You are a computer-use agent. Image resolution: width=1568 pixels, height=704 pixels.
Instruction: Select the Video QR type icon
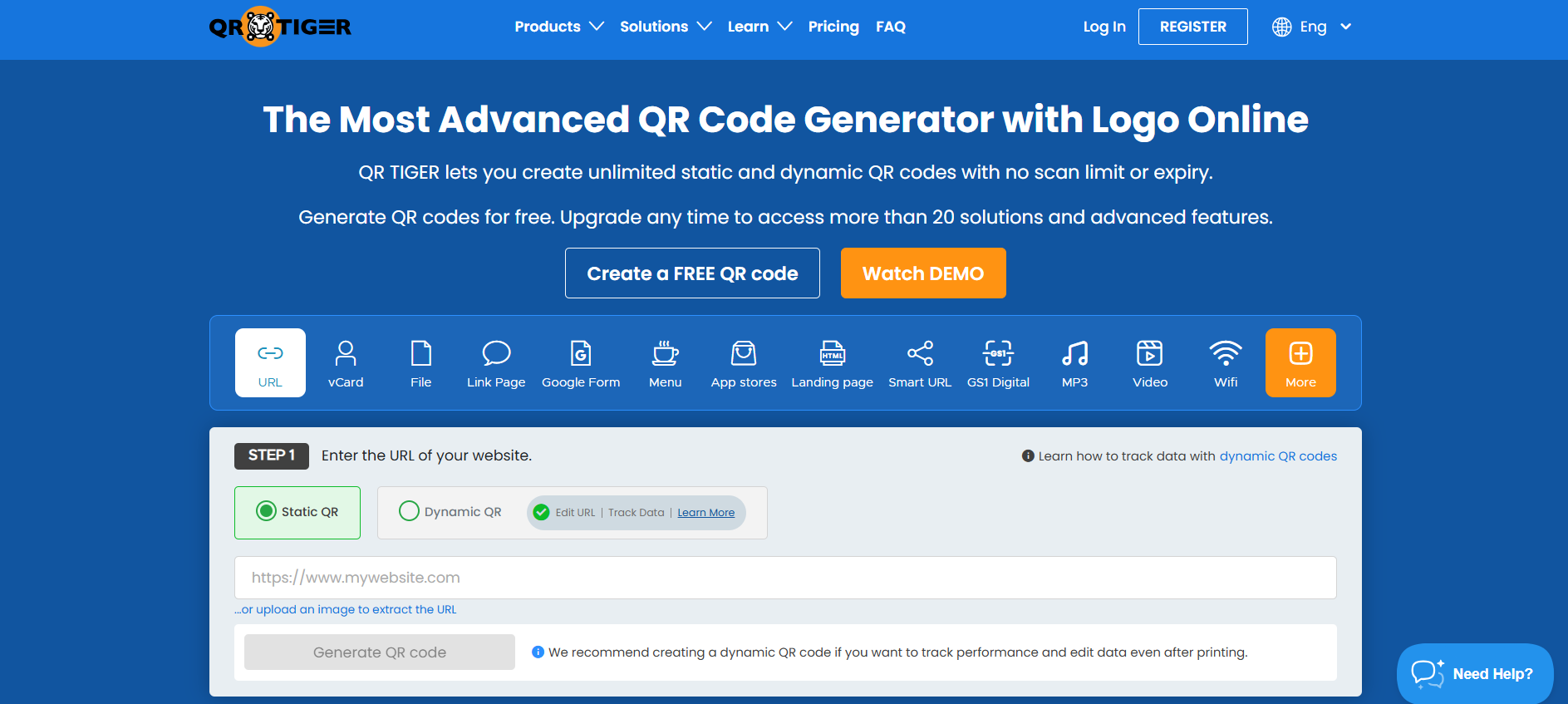[x=1150, y=354]
